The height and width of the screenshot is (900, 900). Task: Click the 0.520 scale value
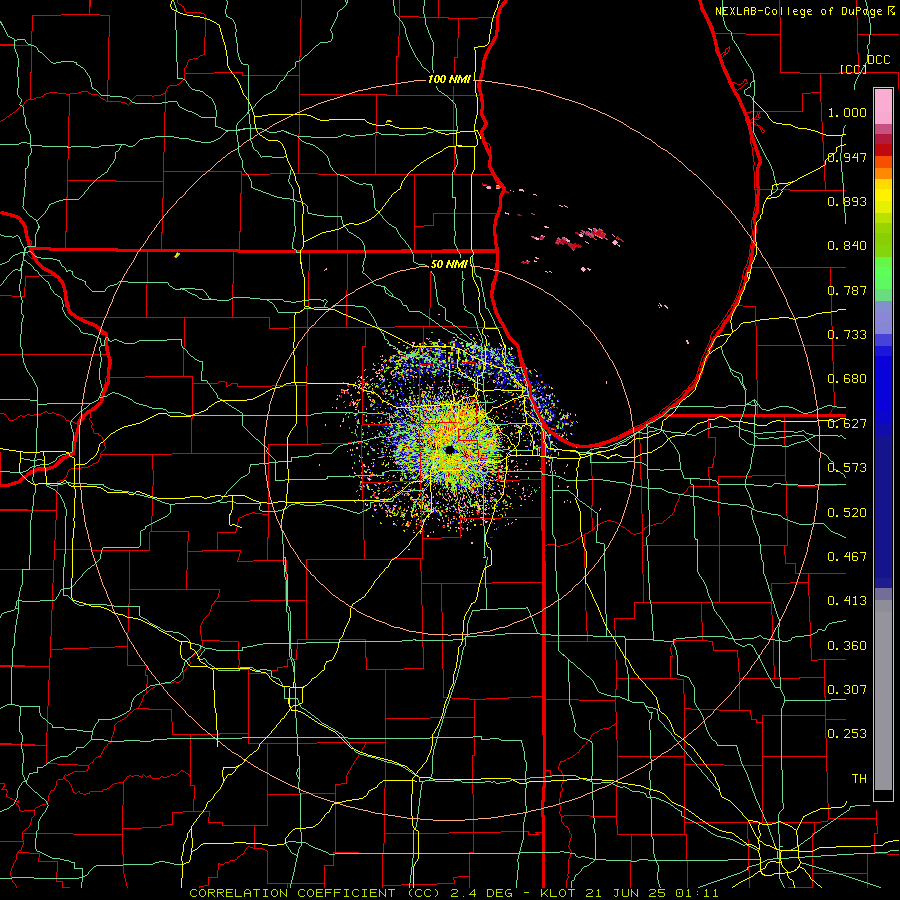coord(847,513)
